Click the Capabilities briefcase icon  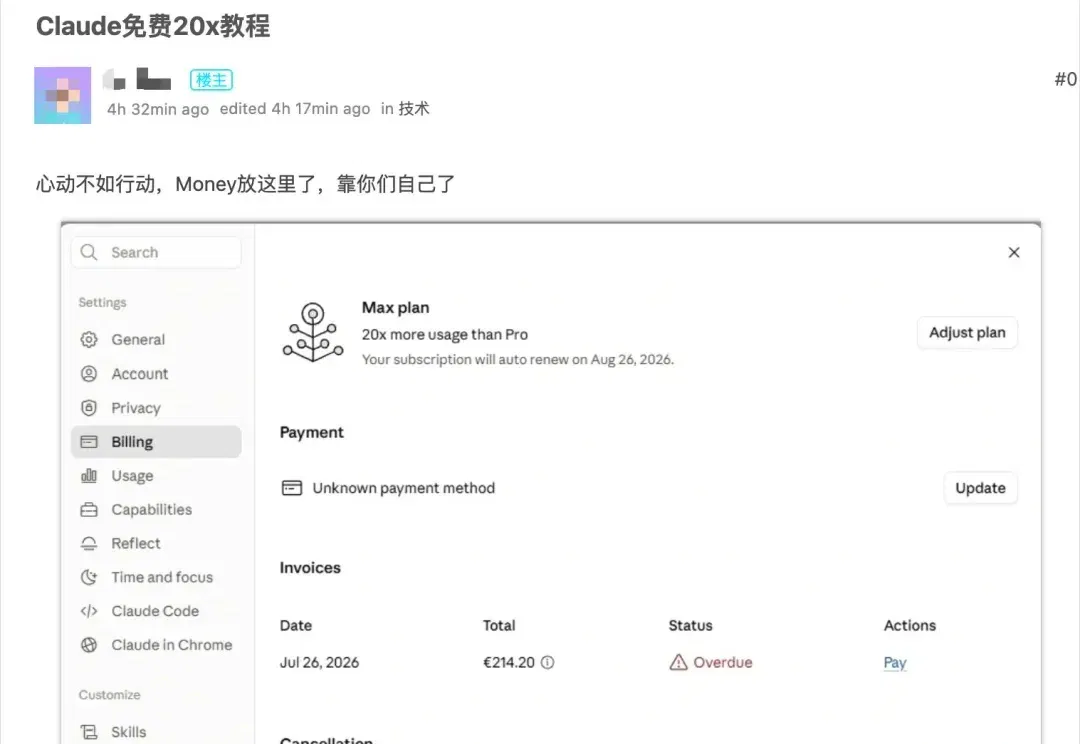point(89,510)
